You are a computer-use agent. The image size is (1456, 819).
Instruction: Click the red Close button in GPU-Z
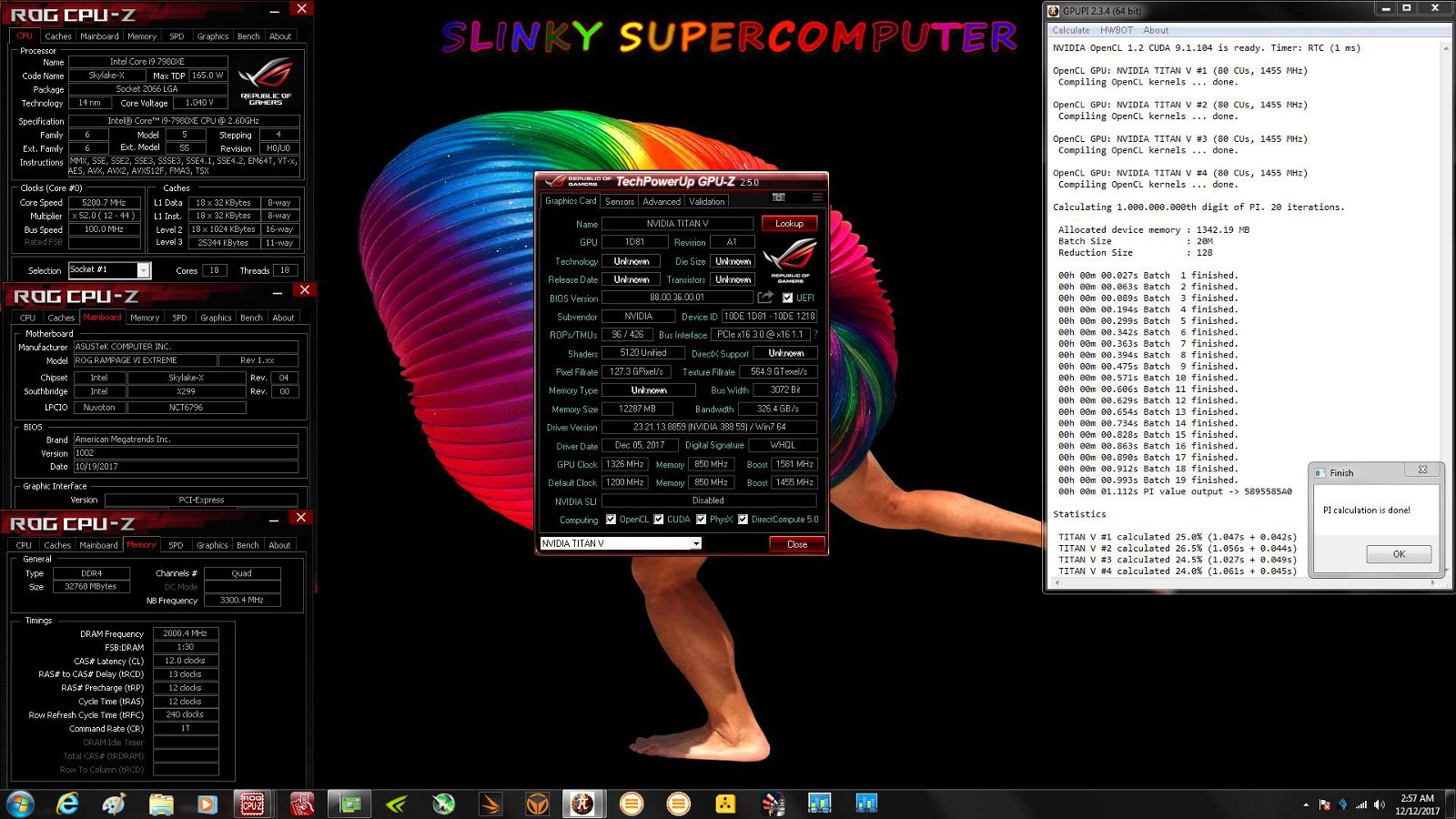[797, 544]
